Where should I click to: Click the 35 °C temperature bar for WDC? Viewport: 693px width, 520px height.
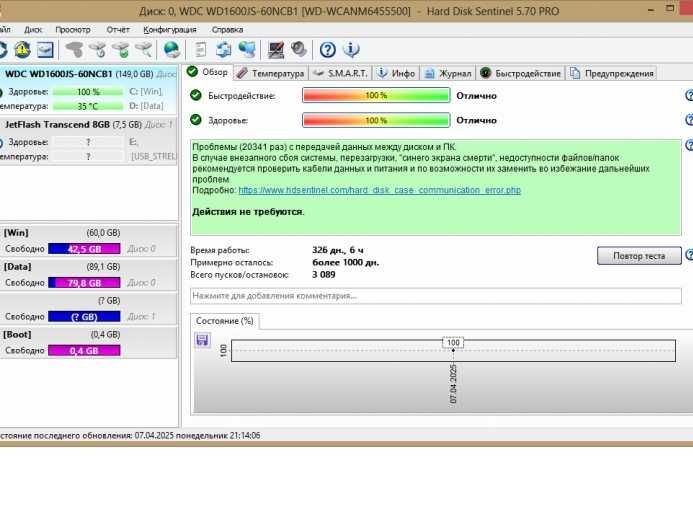click(x=88, y=106)
